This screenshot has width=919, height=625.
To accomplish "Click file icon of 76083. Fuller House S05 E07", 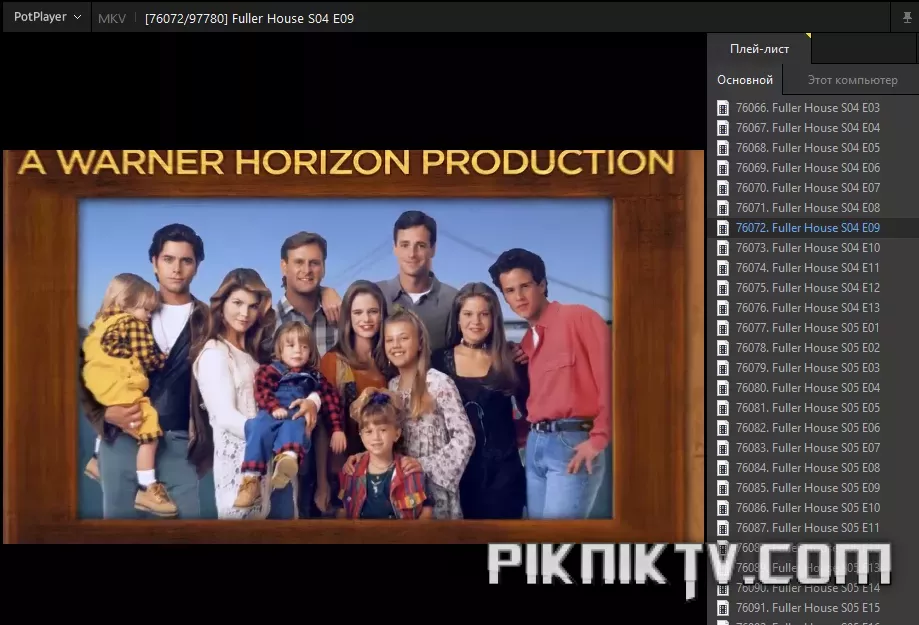I will tap(723, 447).
